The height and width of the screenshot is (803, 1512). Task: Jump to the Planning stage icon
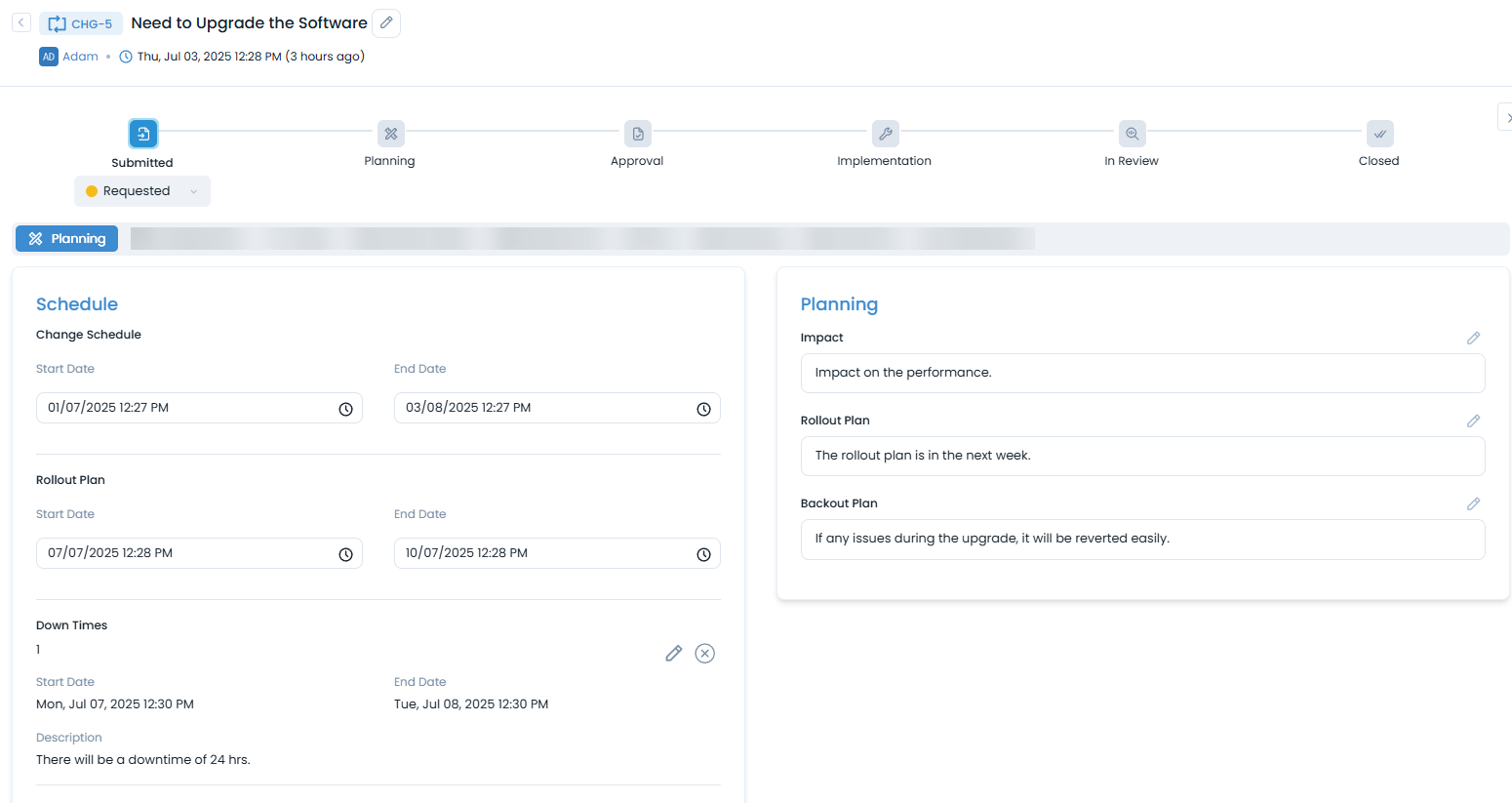(390, 134)
